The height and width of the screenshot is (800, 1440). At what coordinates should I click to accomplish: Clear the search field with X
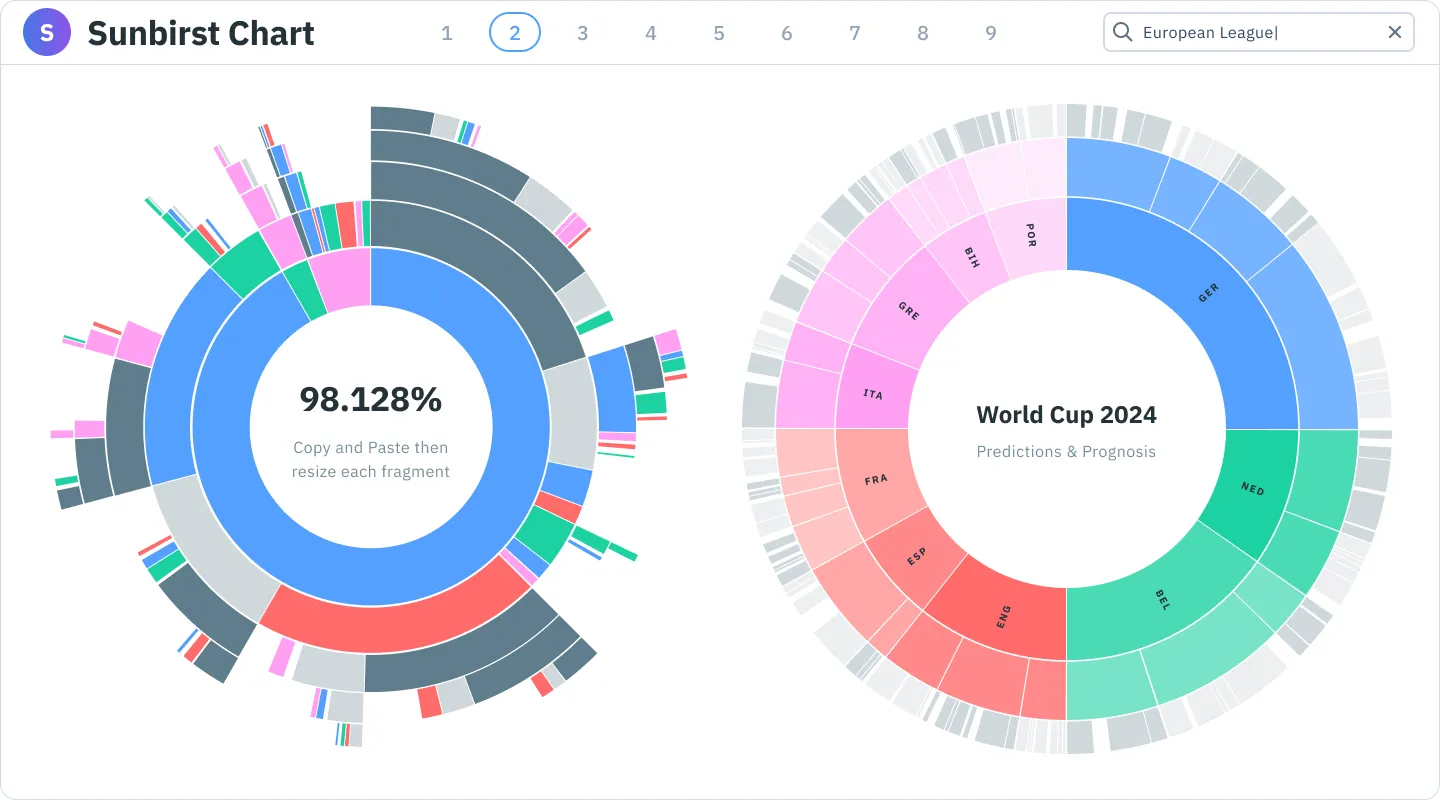pyautogui.click(x=1395, y=33)
